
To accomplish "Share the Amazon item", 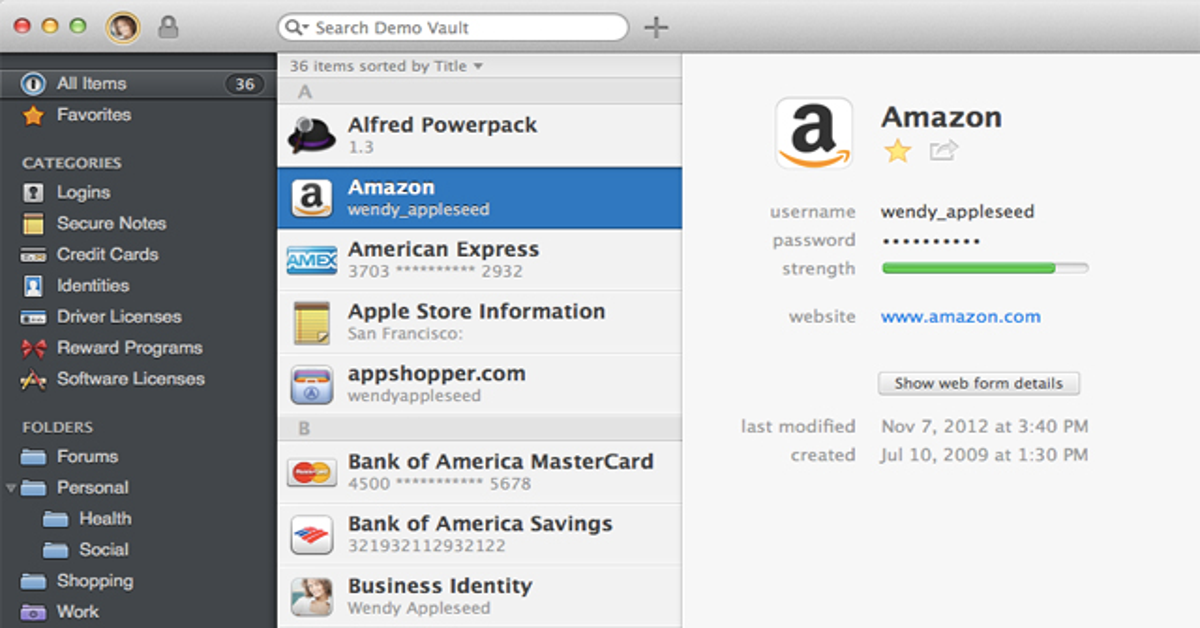I will (943, 151).
